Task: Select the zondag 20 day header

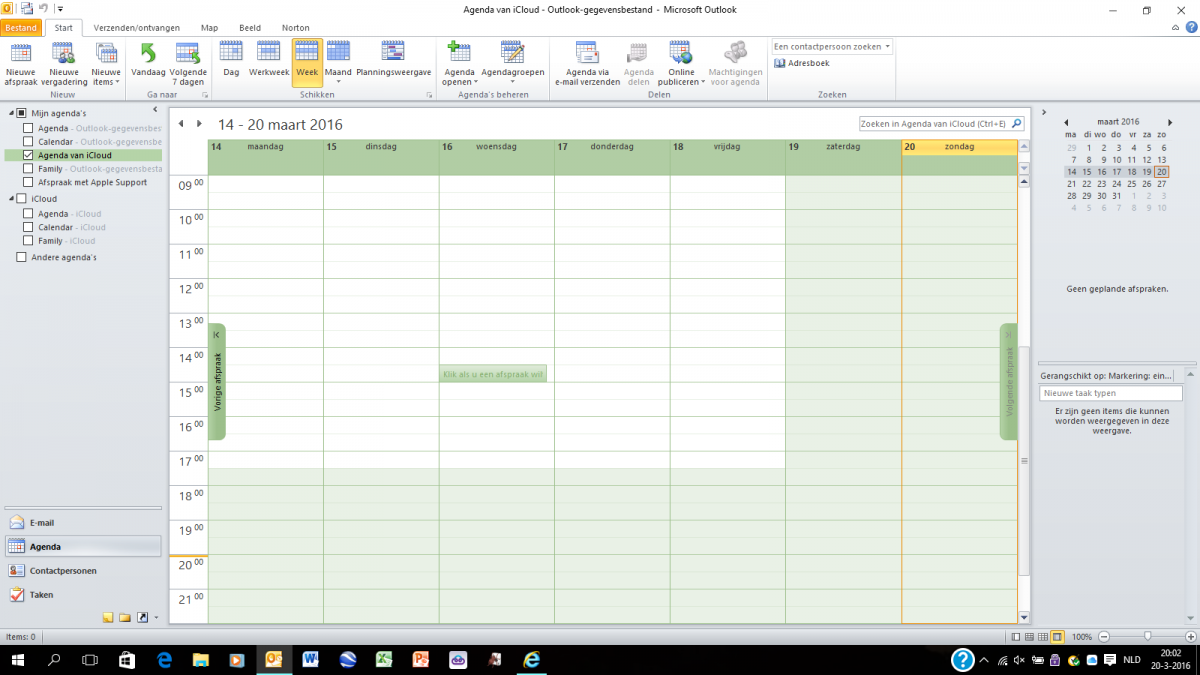Action: coord(959,146)
